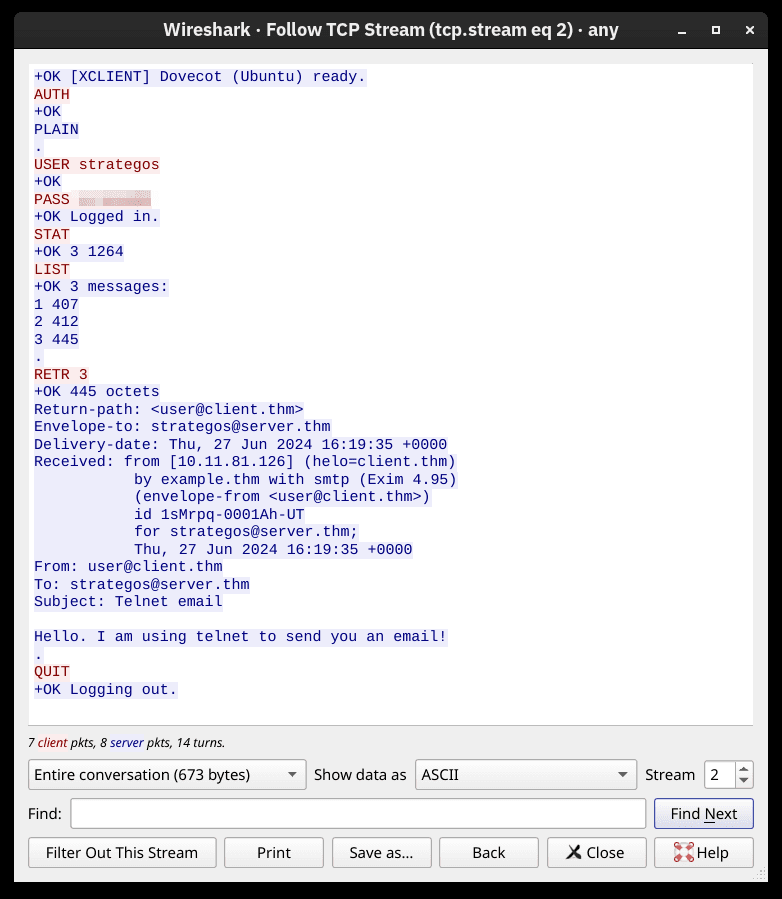Image resolution: width=782 pixels, height=899 pixels.
Task: Click the 'RETR 3' command line
Action: pos(61,375)
